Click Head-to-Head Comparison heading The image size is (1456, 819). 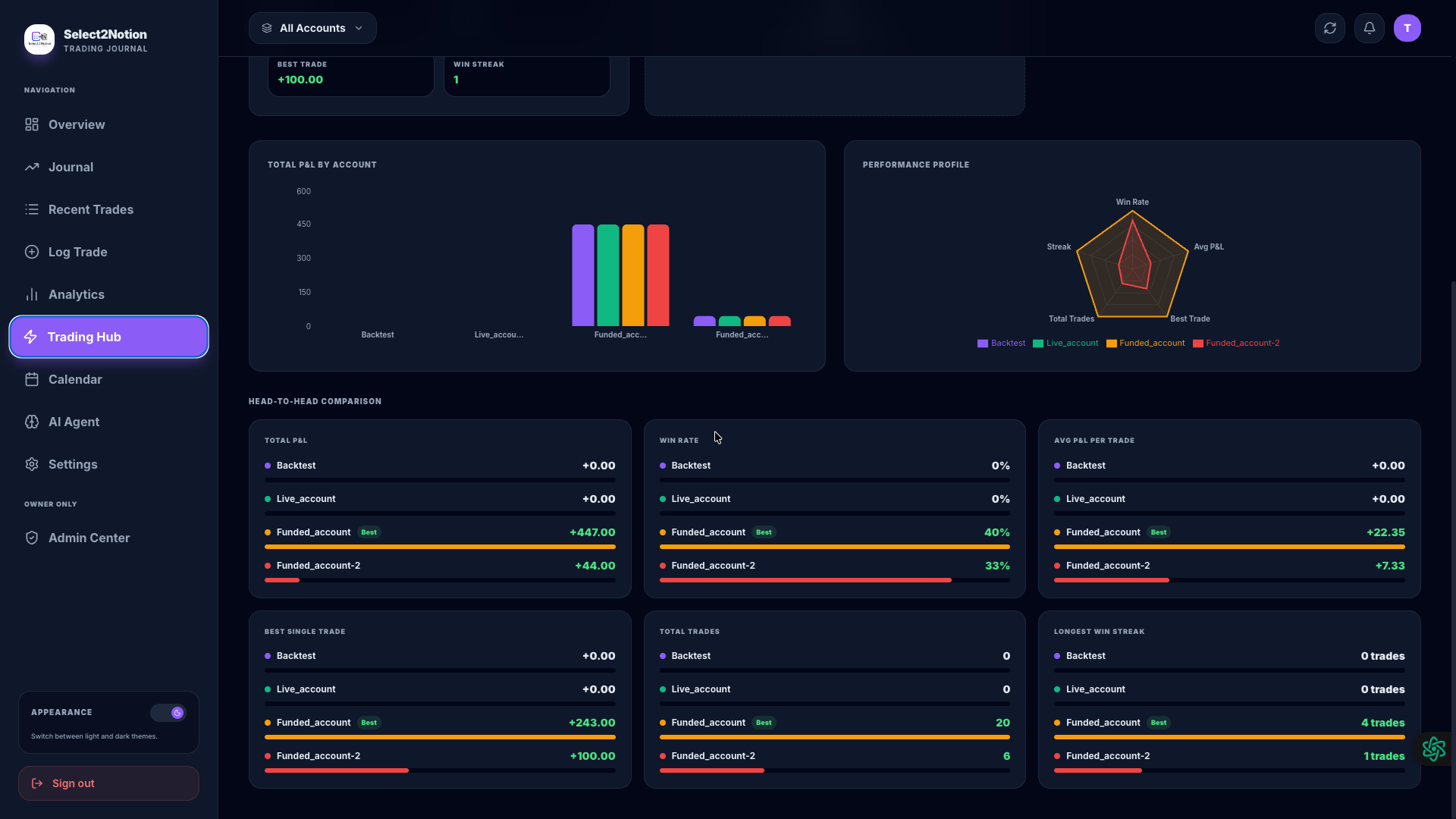click(315, 401)
